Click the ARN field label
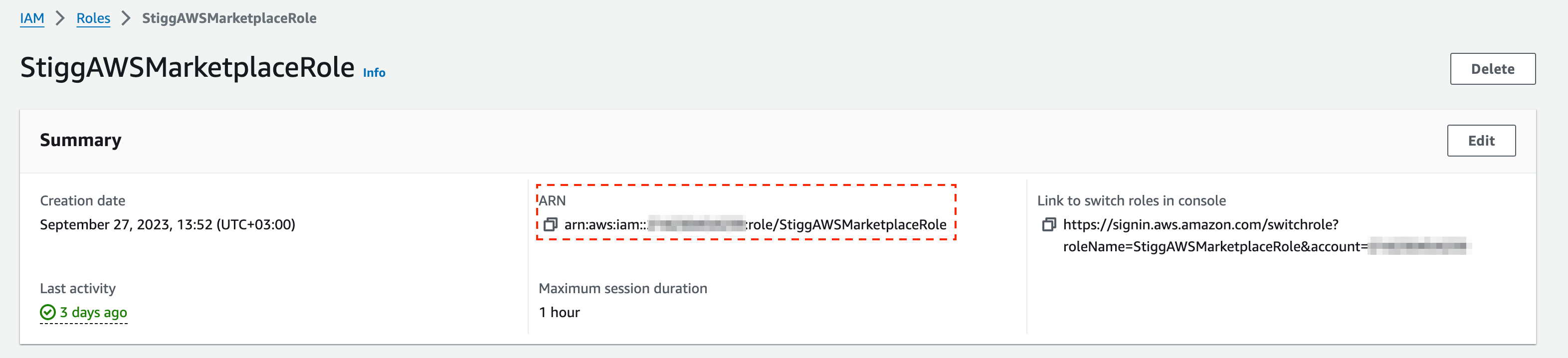The width and height of the screenshot is (1568, 358). point(552,200)
